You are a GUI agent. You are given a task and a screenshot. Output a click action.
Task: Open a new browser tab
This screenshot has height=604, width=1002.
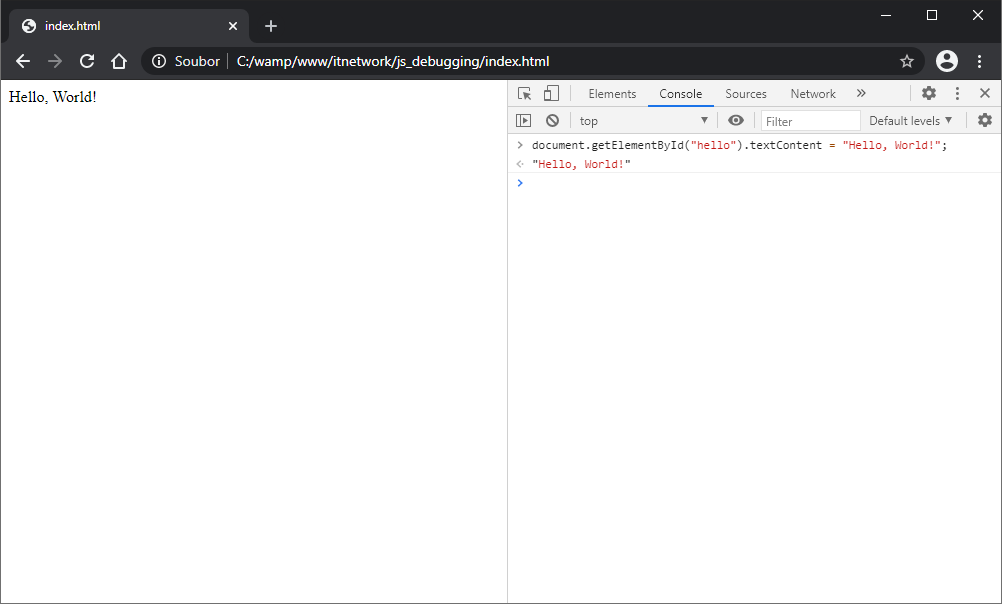[x=271, y=26]
